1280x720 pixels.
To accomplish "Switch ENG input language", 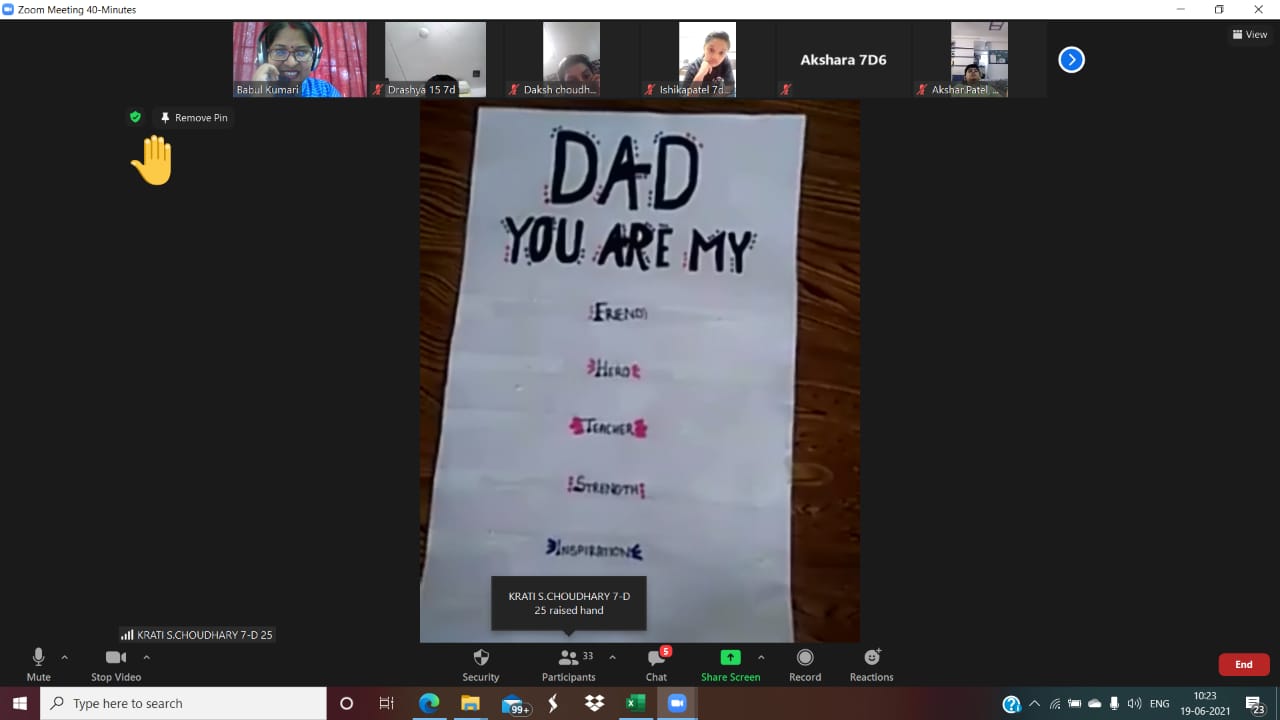I will (x=1160, y=704).
